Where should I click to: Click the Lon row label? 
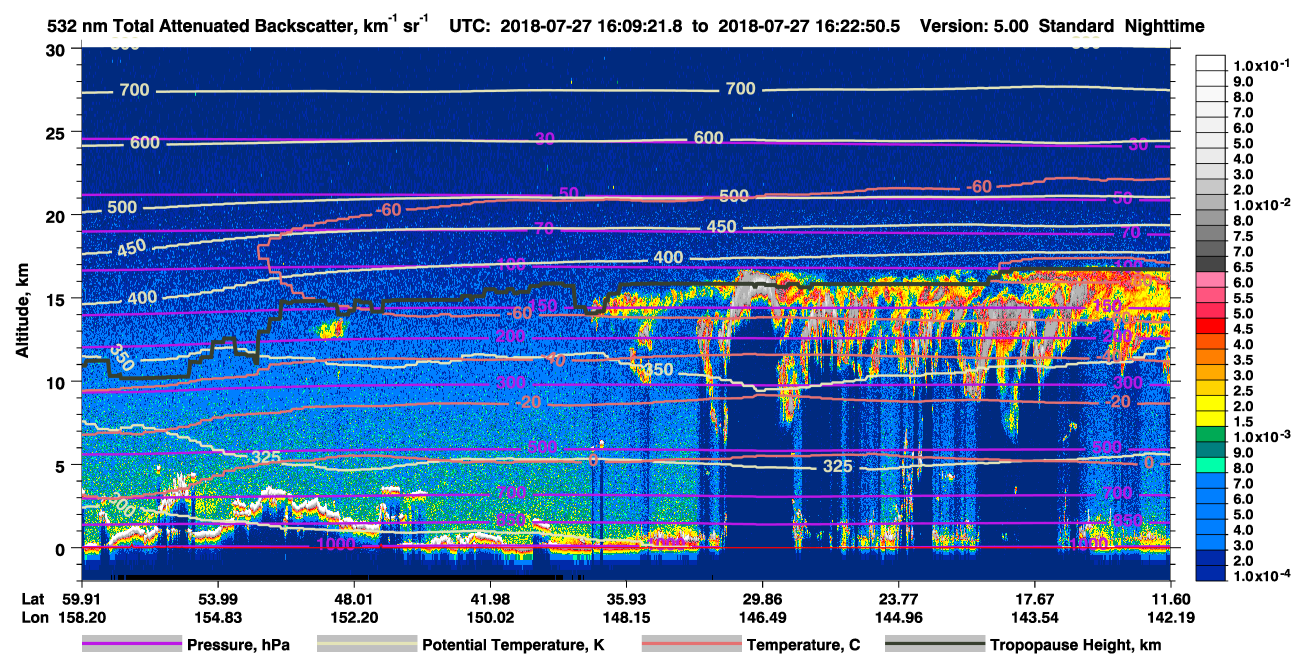point(35,616)
